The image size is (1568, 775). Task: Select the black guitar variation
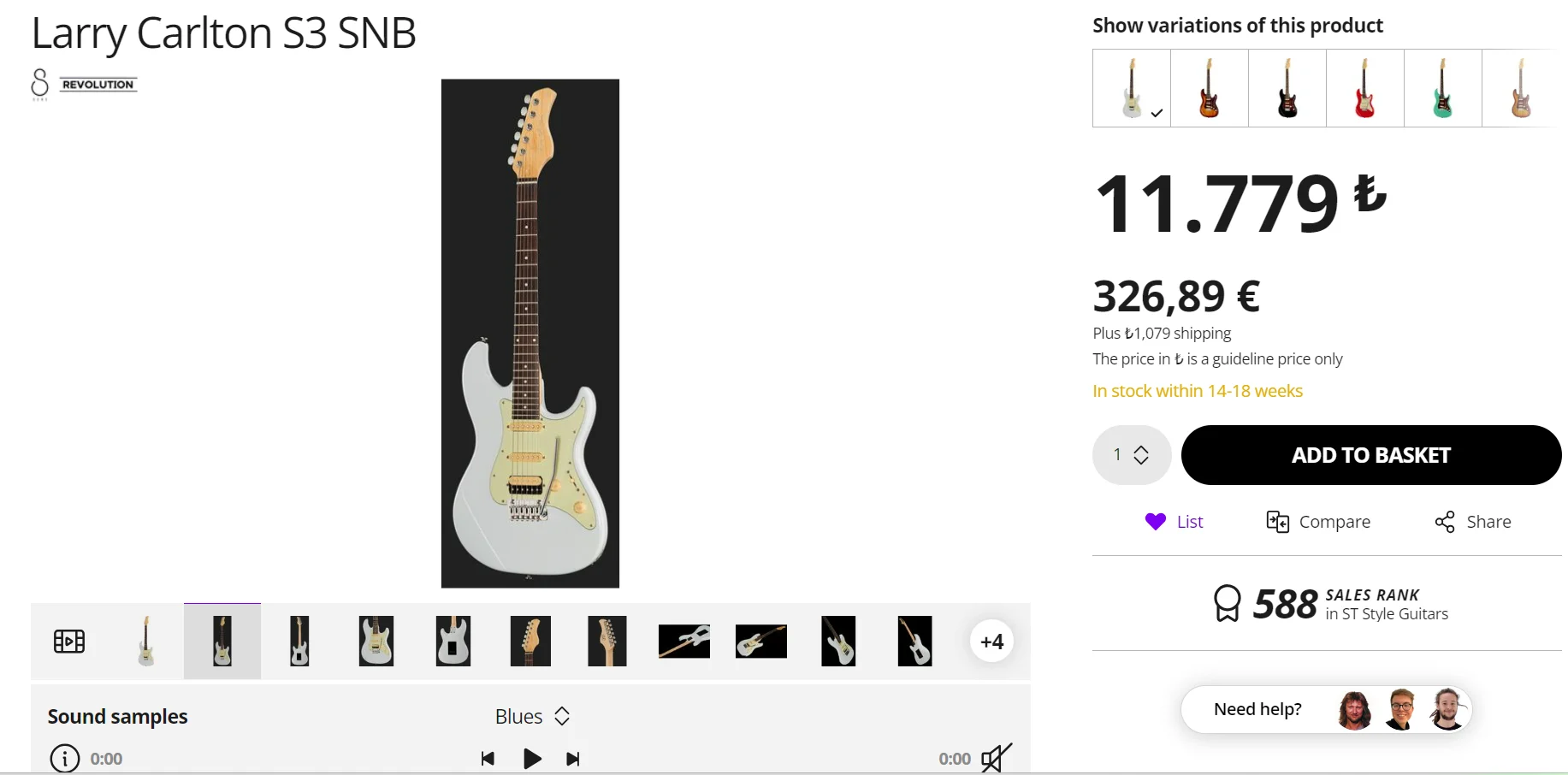click(1287, 88)
